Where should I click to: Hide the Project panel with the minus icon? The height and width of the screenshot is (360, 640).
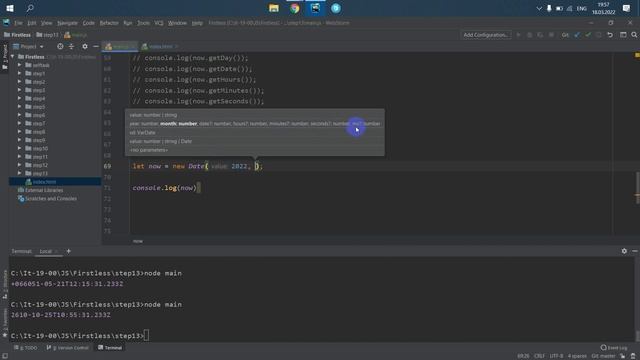[x=96, y=47]
